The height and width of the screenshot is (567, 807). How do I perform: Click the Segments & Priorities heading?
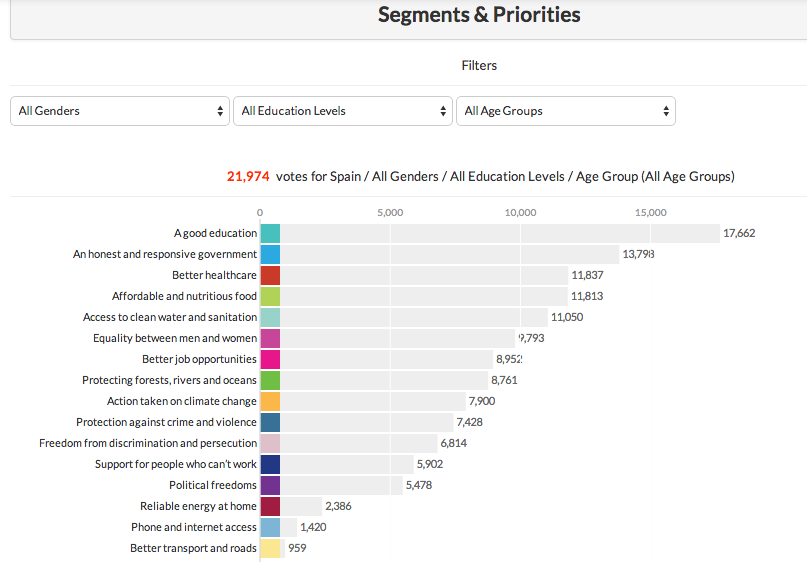(479, 15)
